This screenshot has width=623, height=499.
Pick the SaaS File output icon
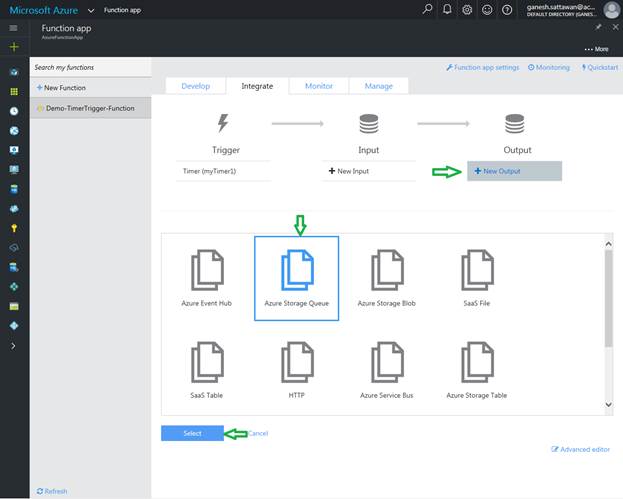tap(477, 271)
